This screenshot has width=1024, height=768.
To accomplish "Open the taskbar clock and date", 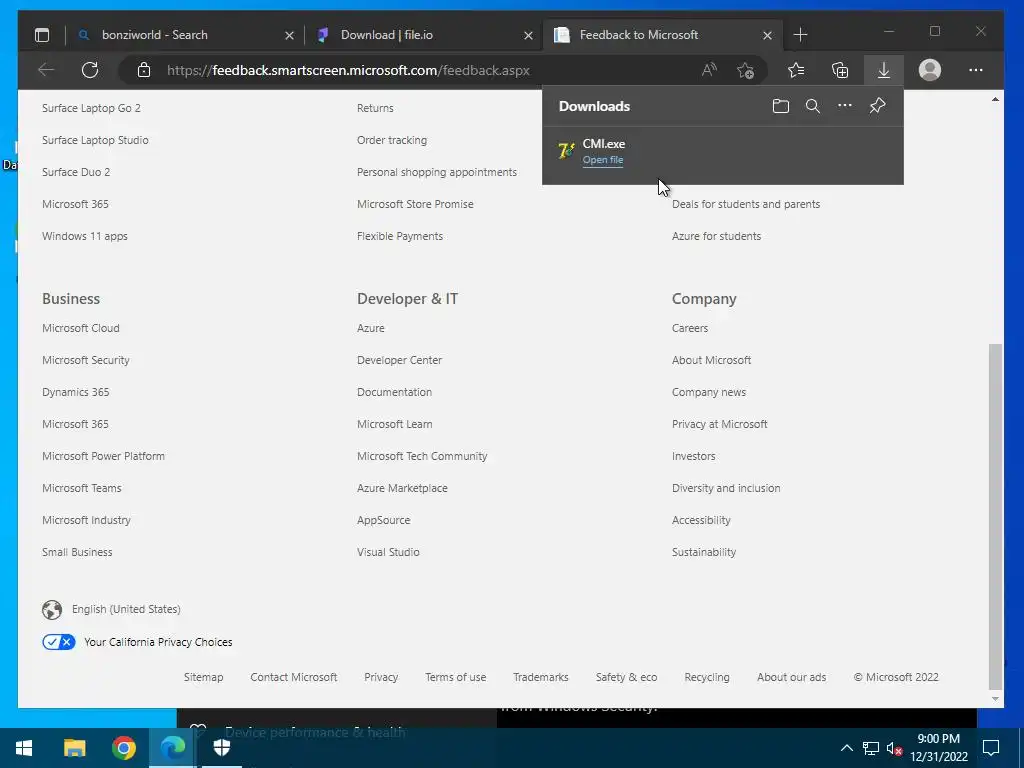I will click(x=938, y=748).
